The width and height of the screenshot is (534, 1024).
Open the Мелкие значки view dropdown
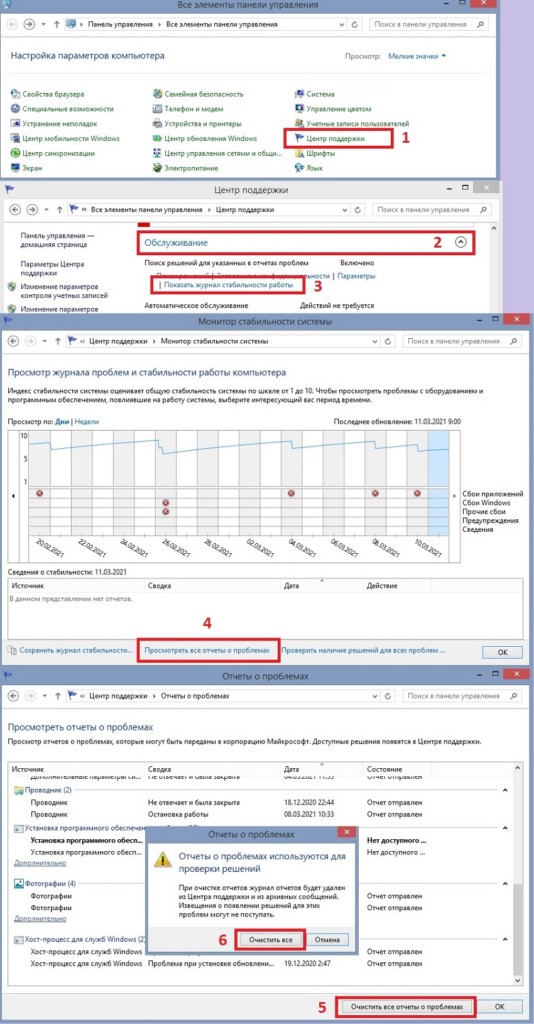click(416, 56)
